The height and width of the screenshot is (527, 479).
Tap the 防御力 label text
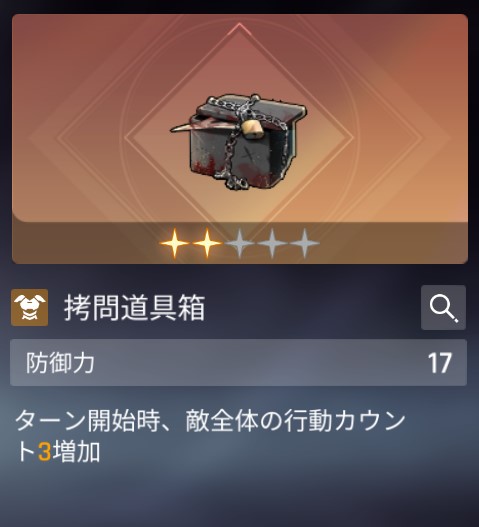(61, 363)
